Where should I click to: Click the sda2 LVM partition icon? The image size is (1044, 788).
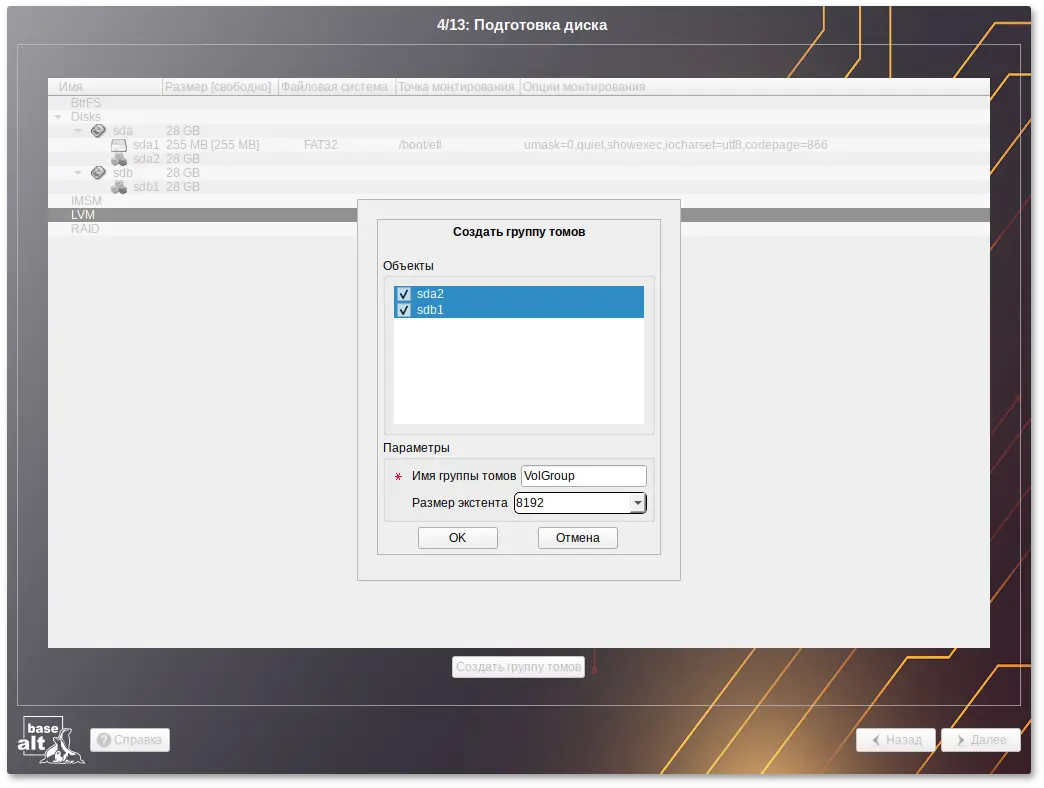[119, 159]
